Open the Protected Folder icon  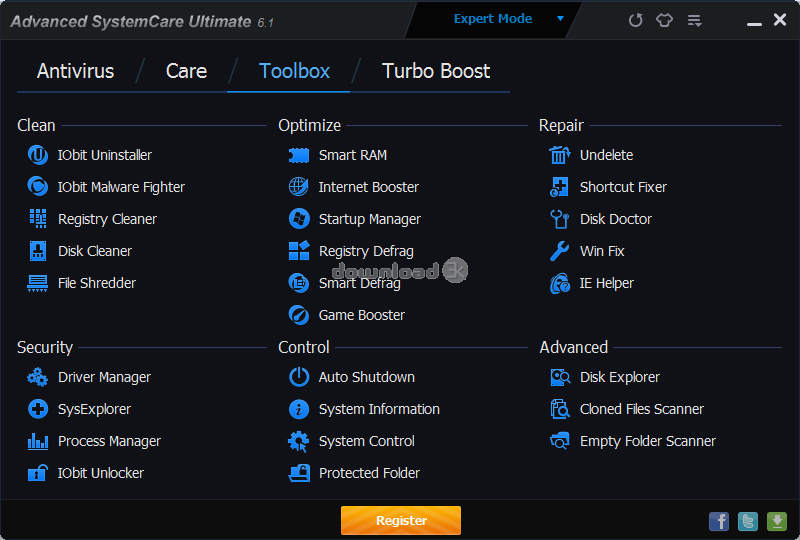pyautogui.click(x=299, y=473)
